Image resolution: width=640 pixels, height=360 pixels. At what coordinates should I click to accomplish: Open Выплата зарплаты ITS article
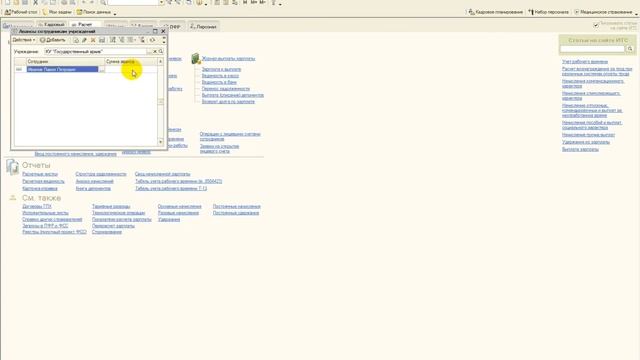pyautogui.click(x=580, y=149)
